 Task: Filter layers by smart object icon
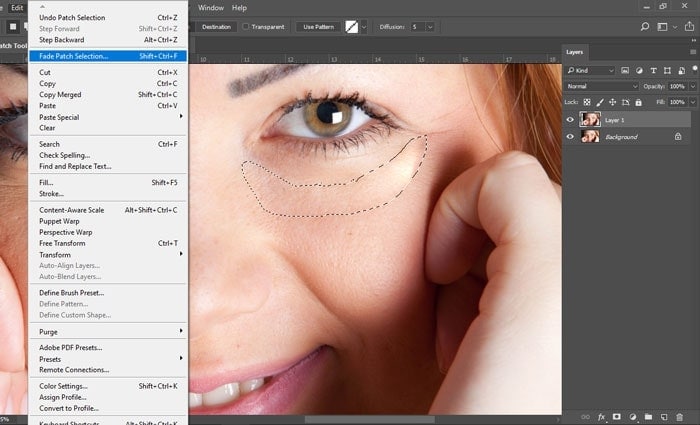(682, 71)
